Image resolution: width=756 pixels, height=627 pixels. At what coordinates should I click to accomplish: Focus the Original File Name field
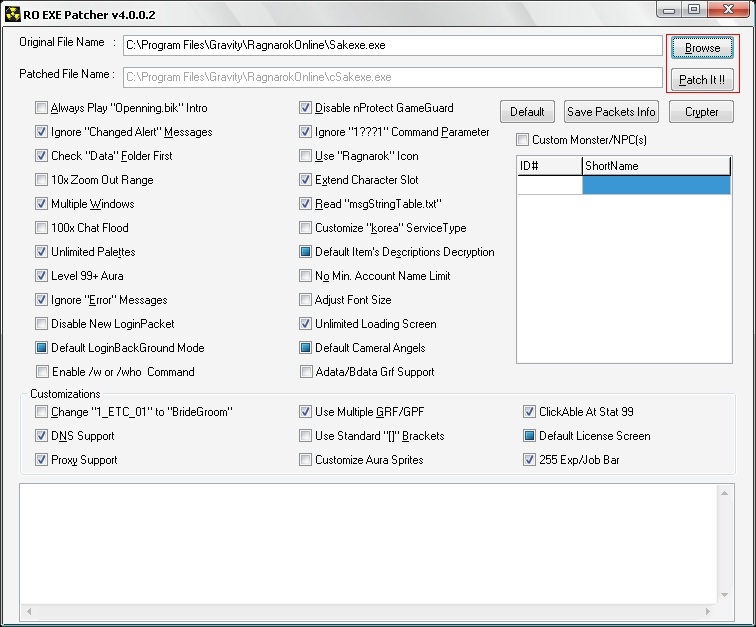pyautogui.click(x=393, y=45)
